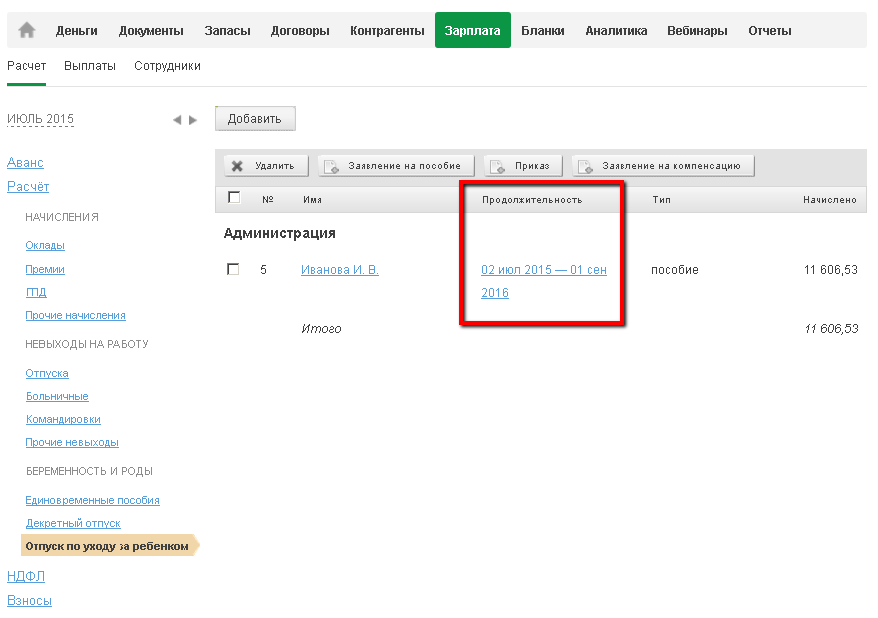Switch to the Сотрудники tab
Image resolution: width=878 pixels, height=618 pixels.
coord(167,66)
